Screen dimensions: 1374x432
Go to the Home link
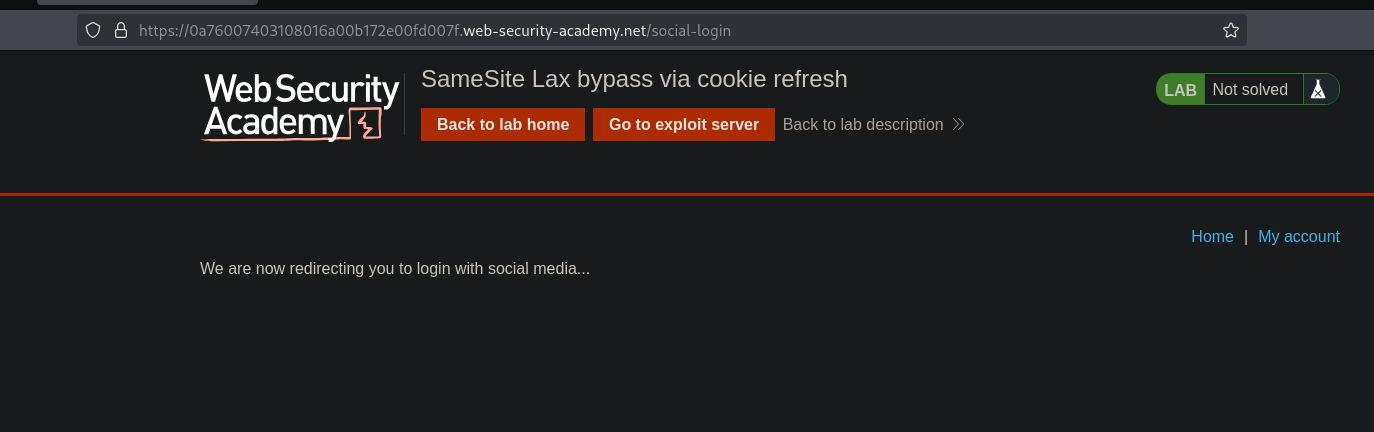1212,236
